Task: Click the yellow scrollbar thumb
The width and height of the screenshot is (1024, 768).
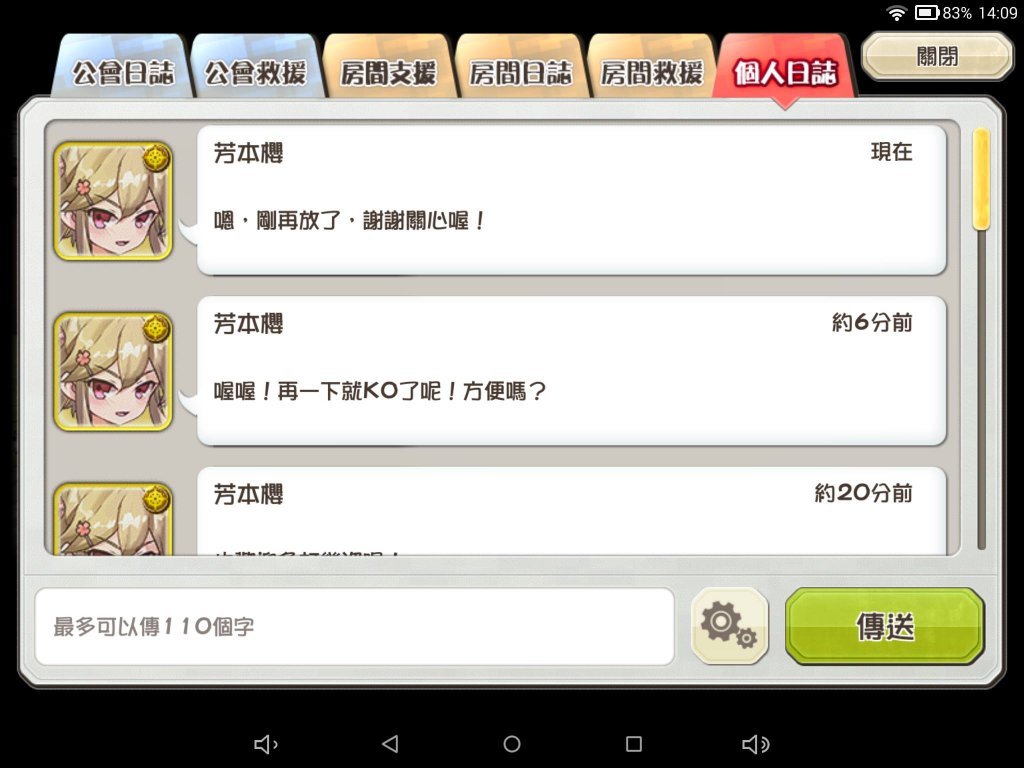Action: coord(981,179)
